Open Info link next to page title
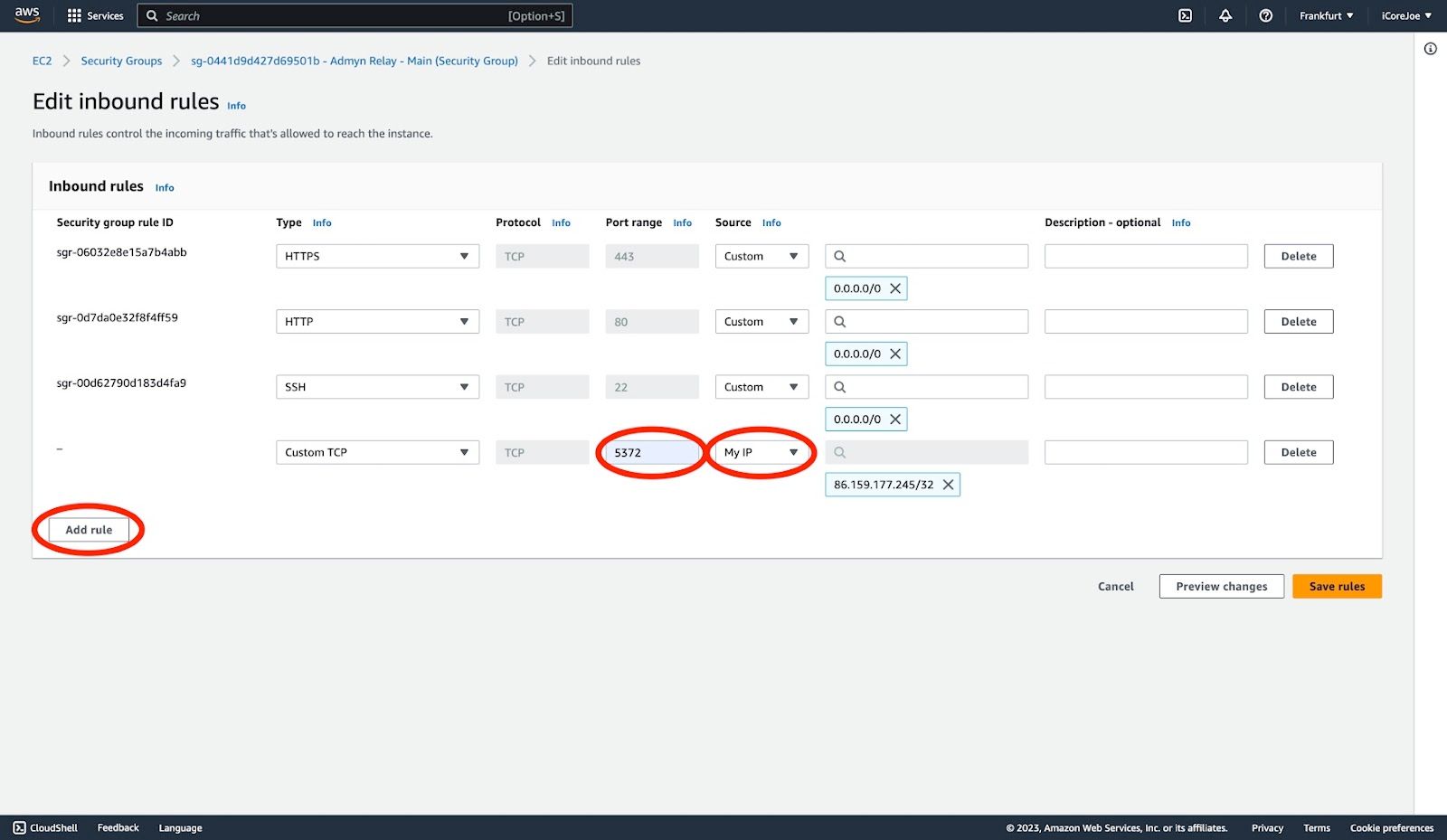 pos(236,106)
